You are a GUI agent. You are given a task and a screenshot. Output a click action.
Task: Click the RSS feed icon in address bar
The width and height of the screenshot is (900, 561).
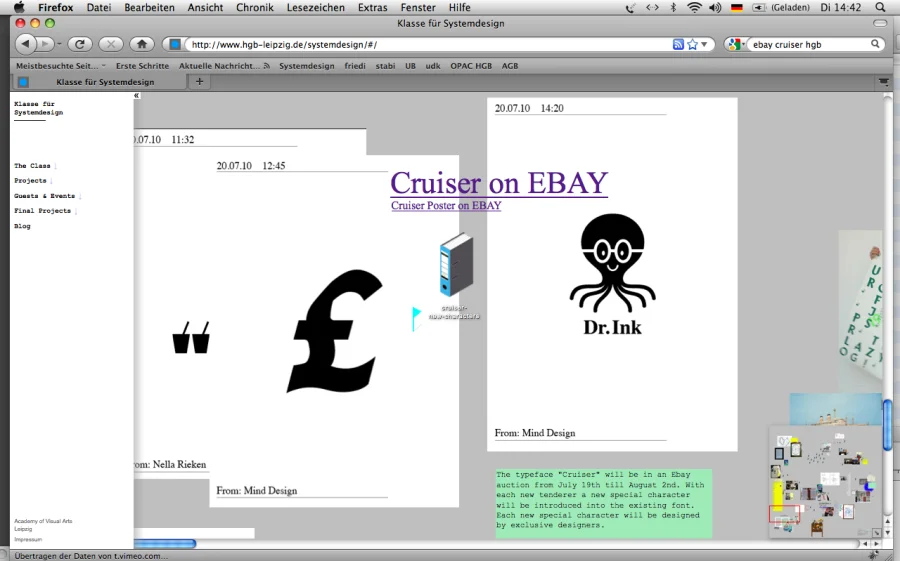click(x=678, y=44)
